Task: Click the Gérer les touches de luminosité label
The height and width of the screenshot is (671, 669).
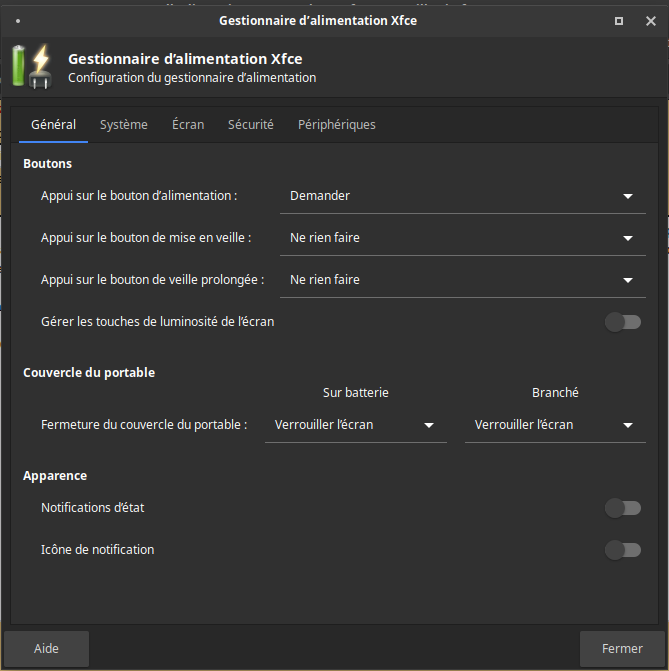Action: tap(158, 322)
